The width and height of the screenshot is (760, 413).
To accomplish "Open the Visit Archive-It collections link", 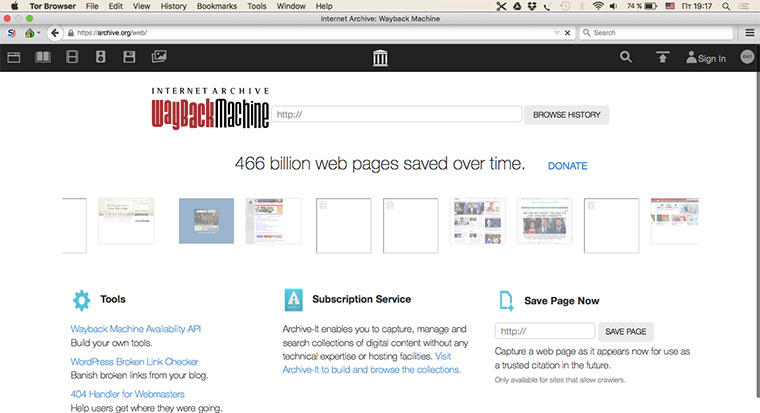I will click(x=372, y=363).
